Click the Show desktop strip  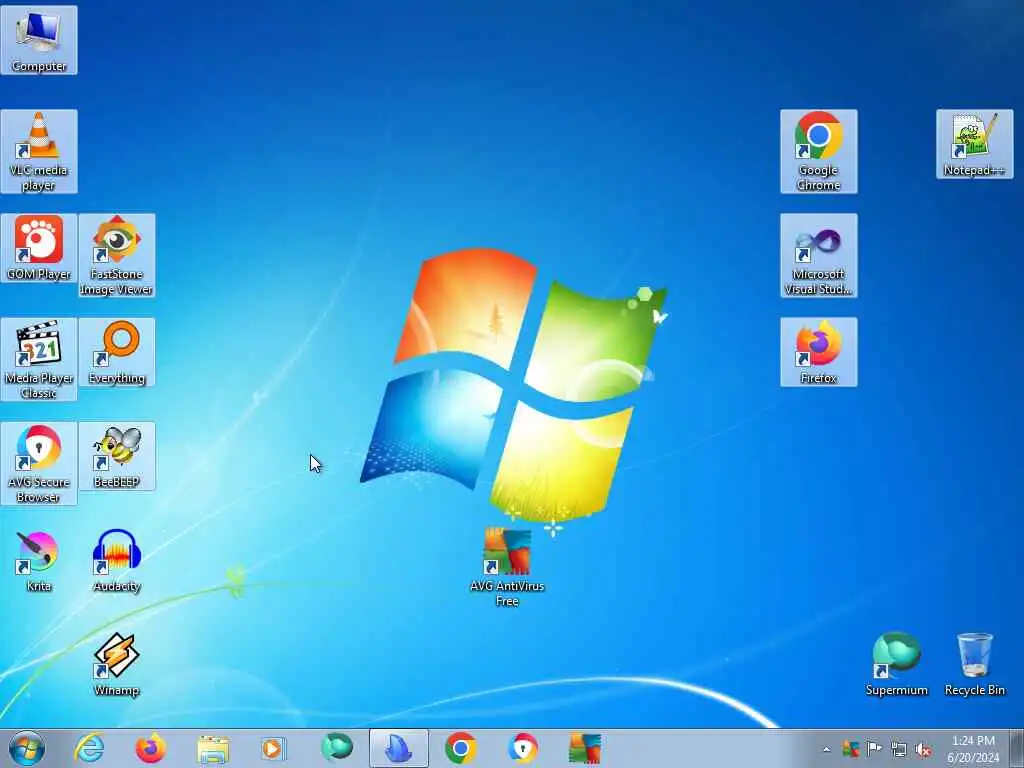[1017, 748]
